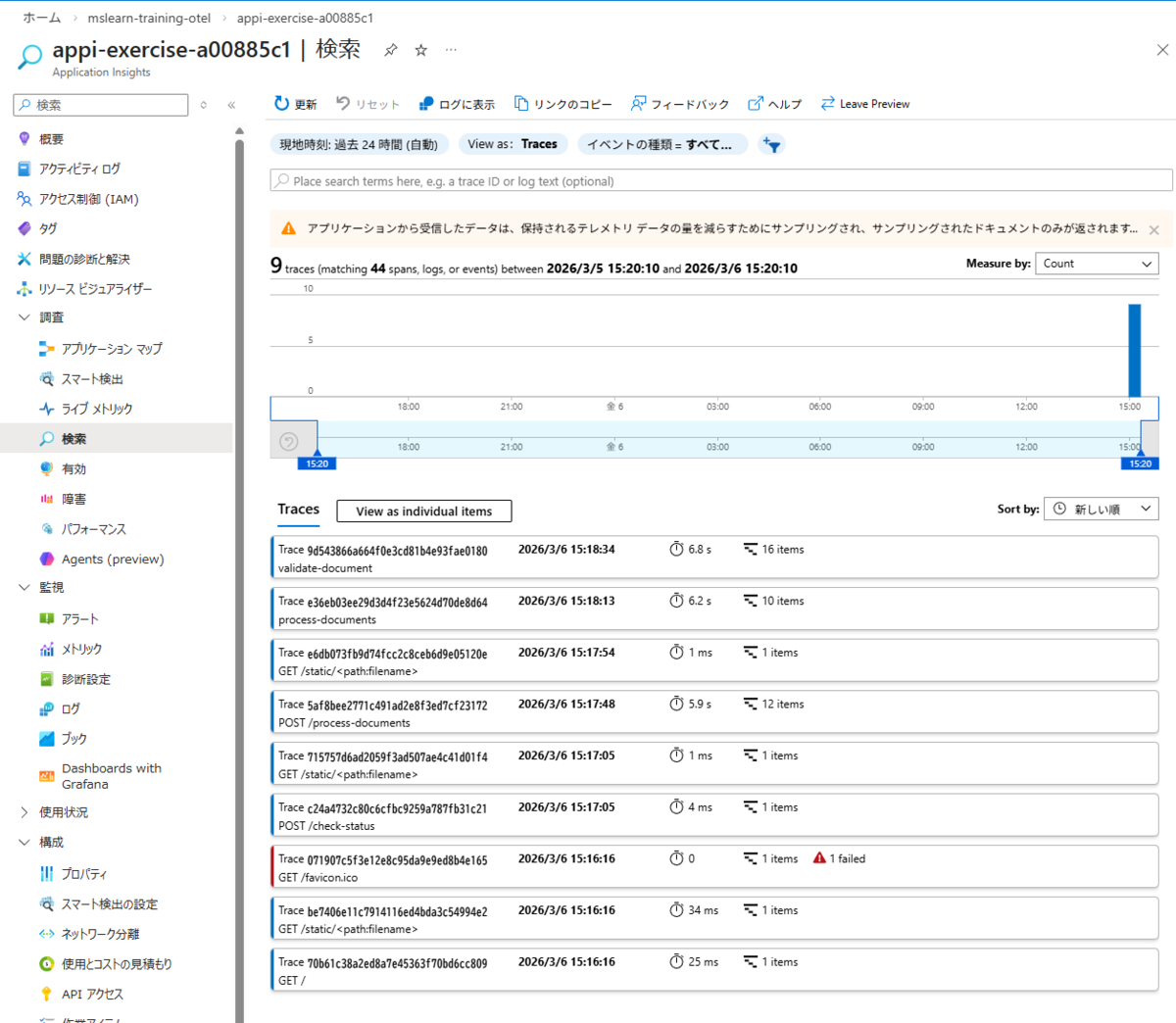Open ライブ メトリック in sidebar
Viewport: 1176px width, 1023px height.
coord(97,409)
